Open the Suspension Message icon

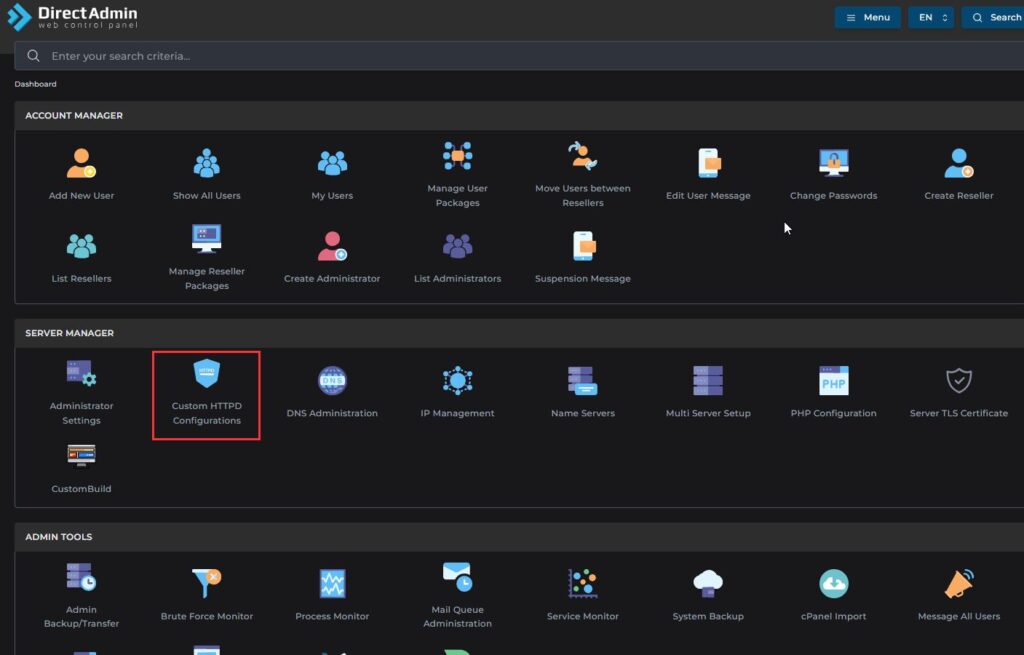point(583,246)
